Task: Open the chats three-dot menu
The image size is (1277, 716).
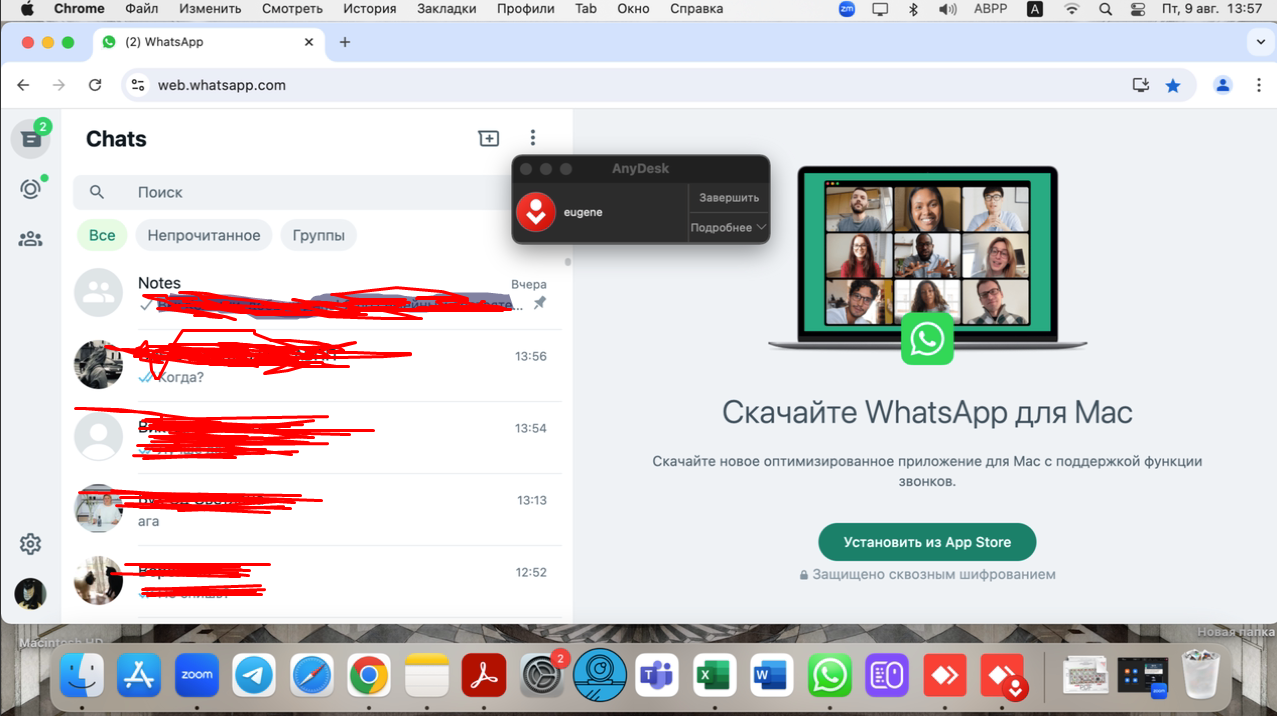Action: pos(533,138)
